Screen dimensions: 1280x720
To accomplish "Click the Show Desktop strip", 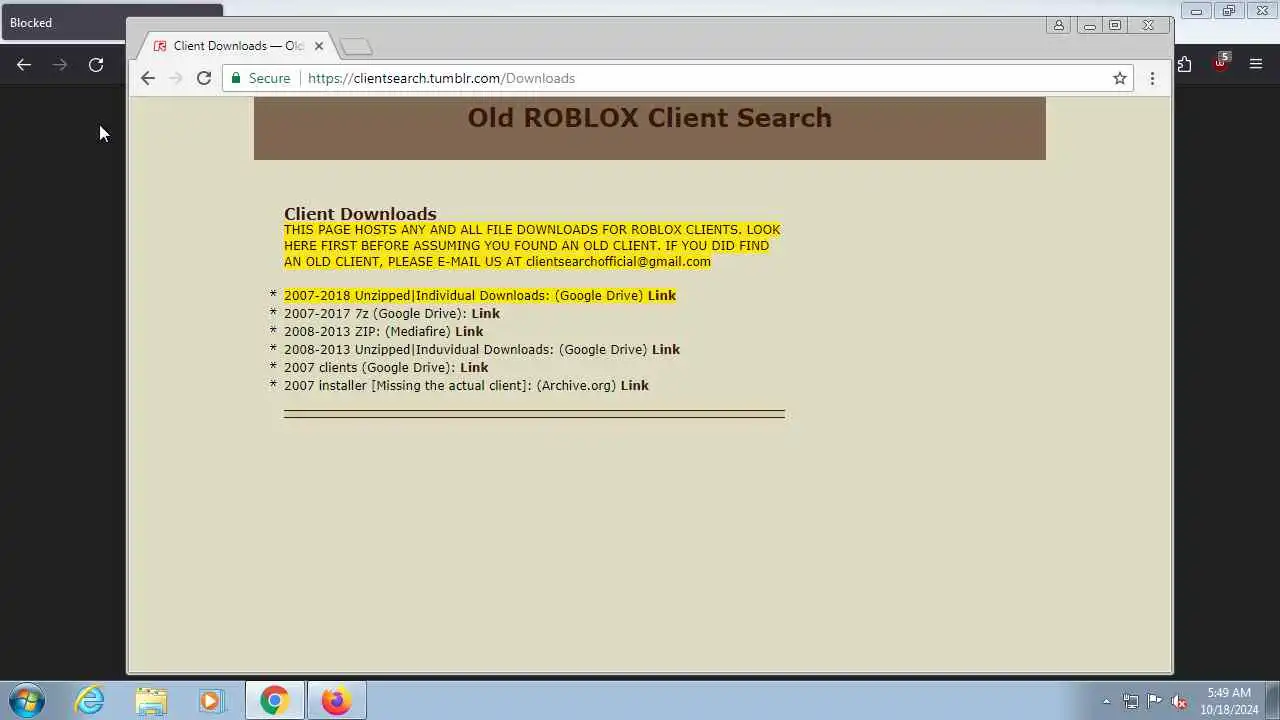I will tap(1273, 701).
